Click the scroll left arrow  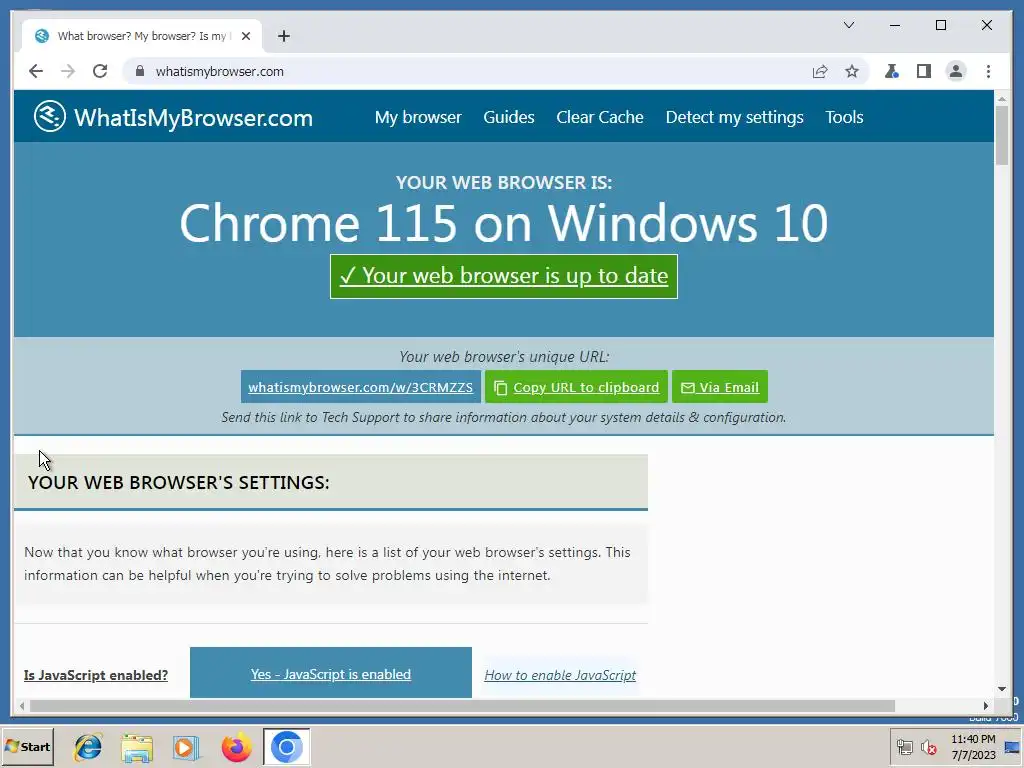(22, 706)
